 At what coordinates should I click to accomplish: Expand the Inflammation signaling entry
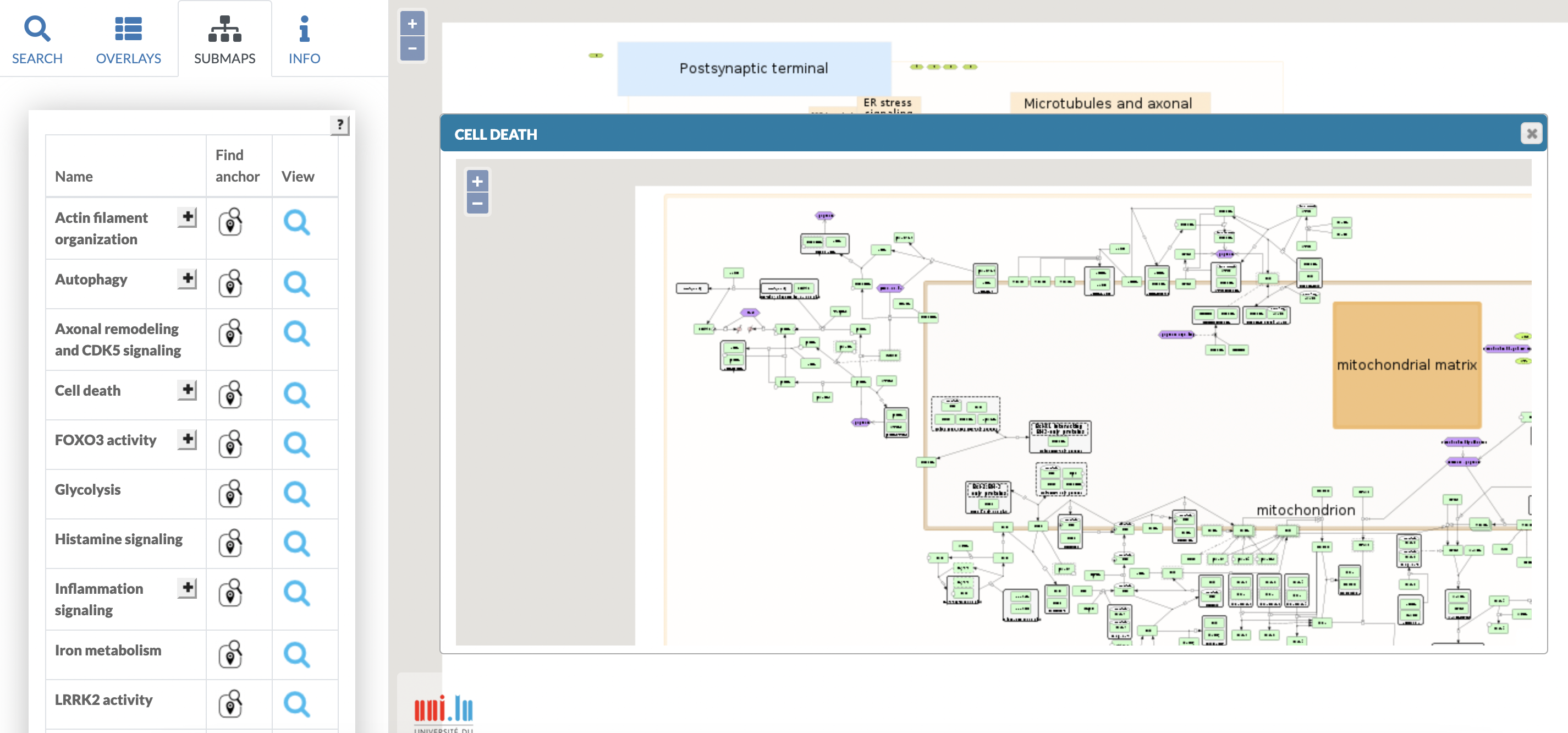tap(188, 588)
